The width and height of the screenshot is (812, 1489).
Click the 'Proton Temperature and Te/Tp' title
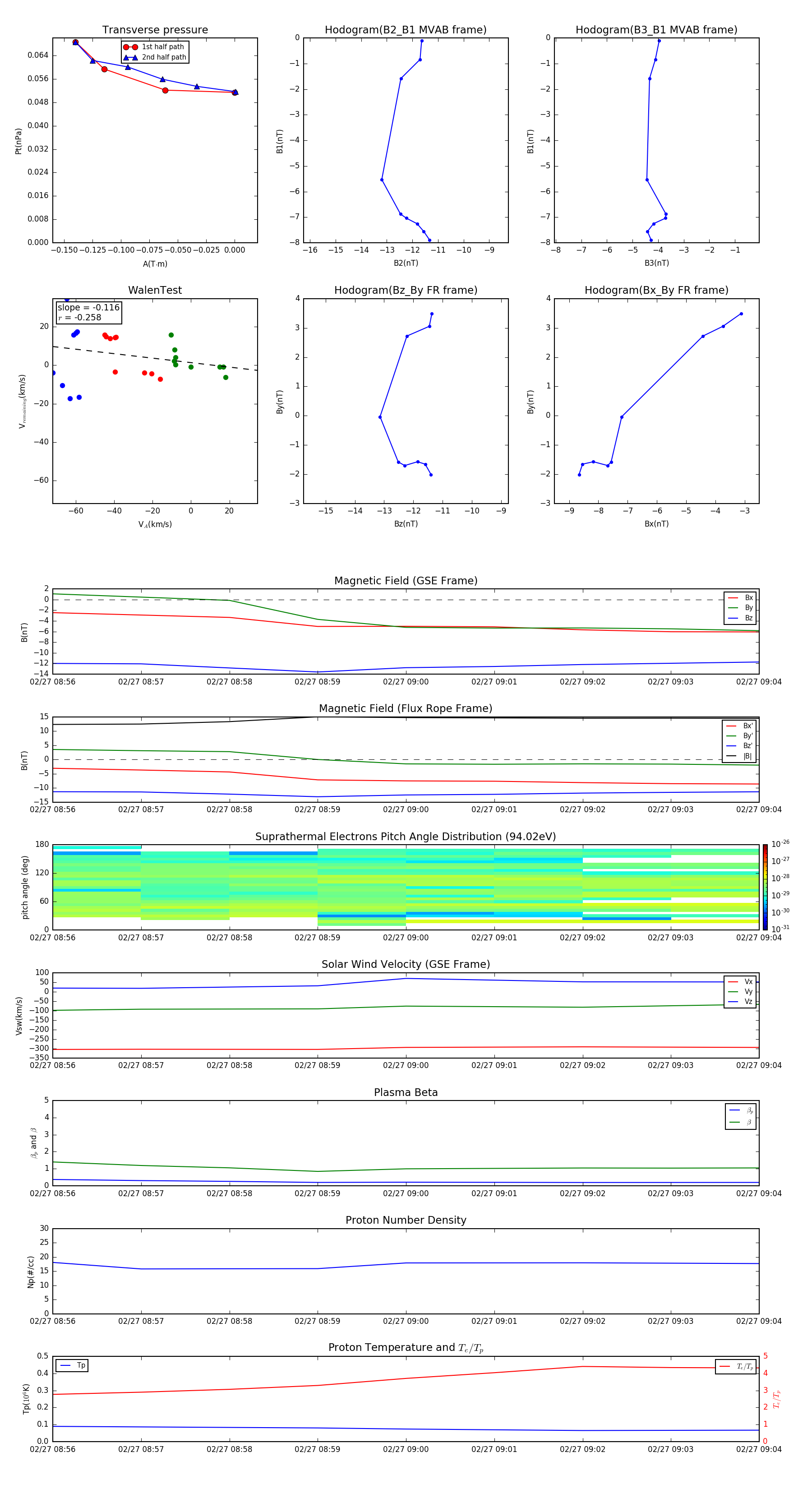click(406, 1348)
